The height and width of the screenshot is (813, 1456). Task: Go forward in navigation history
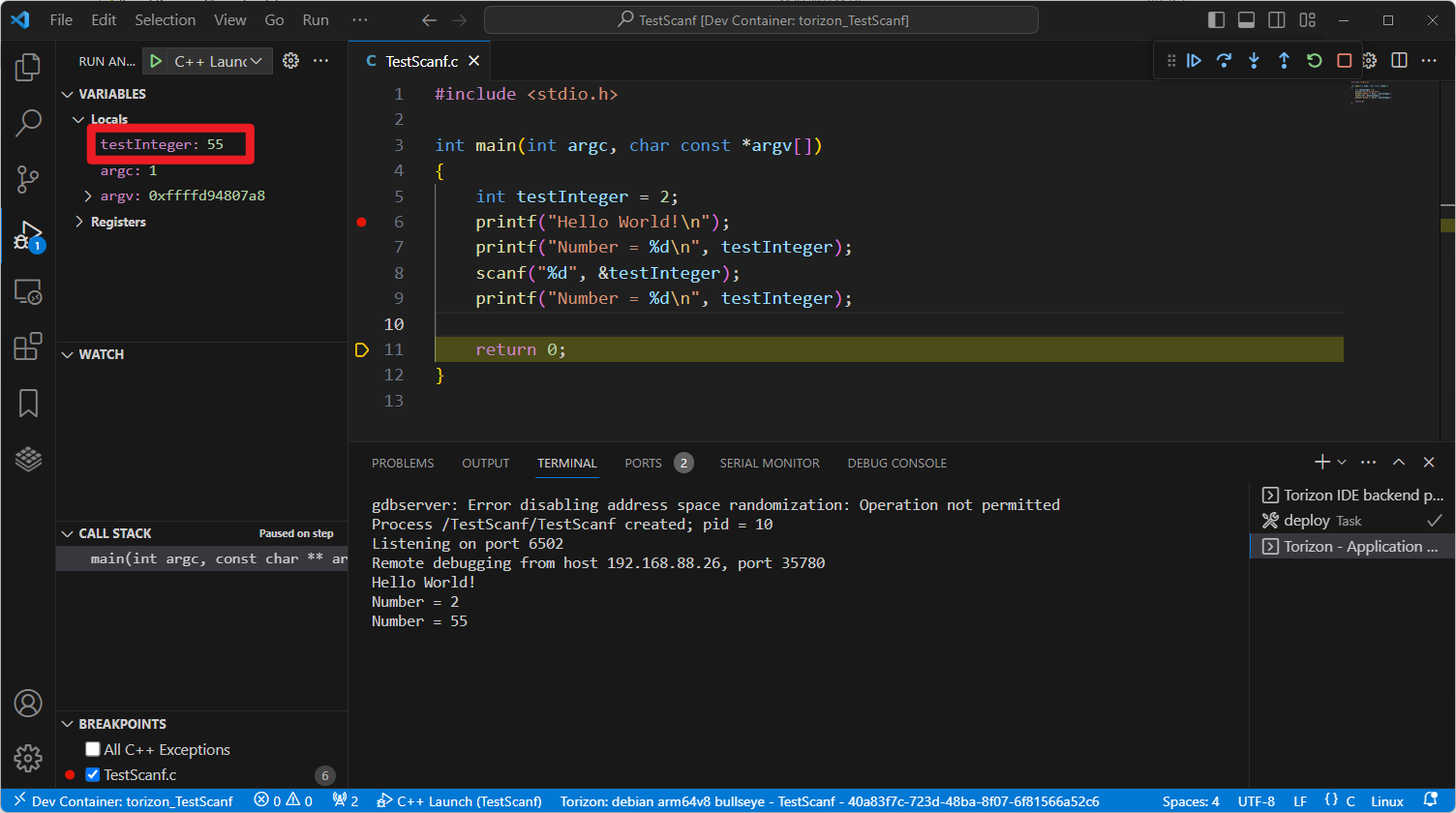click(459, 19)
